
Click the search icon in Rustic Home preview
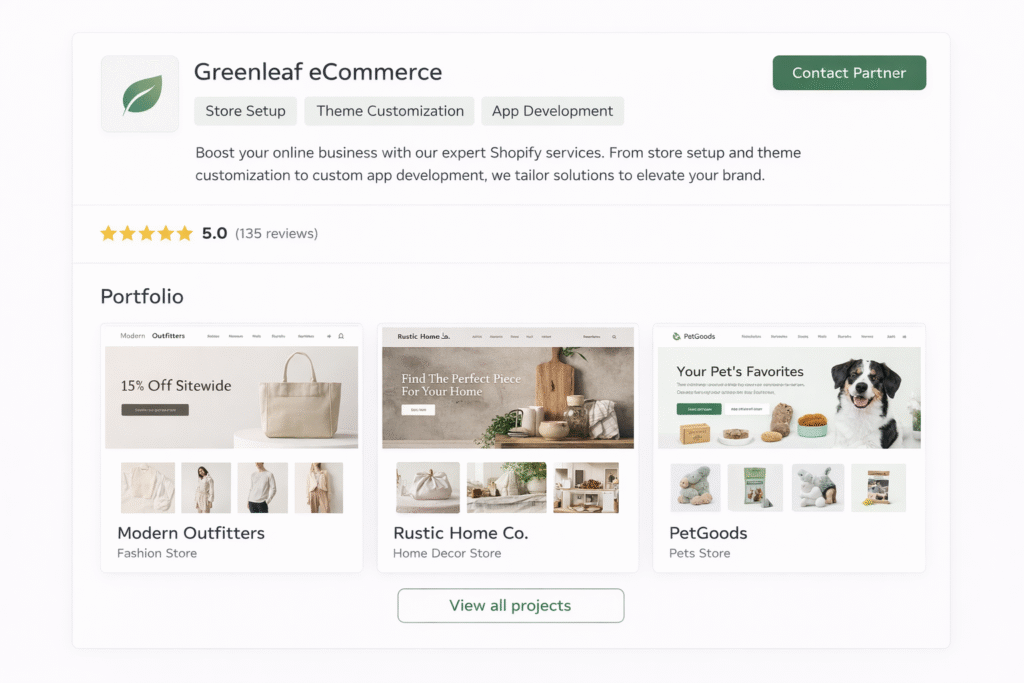click(x=614, y=337)
